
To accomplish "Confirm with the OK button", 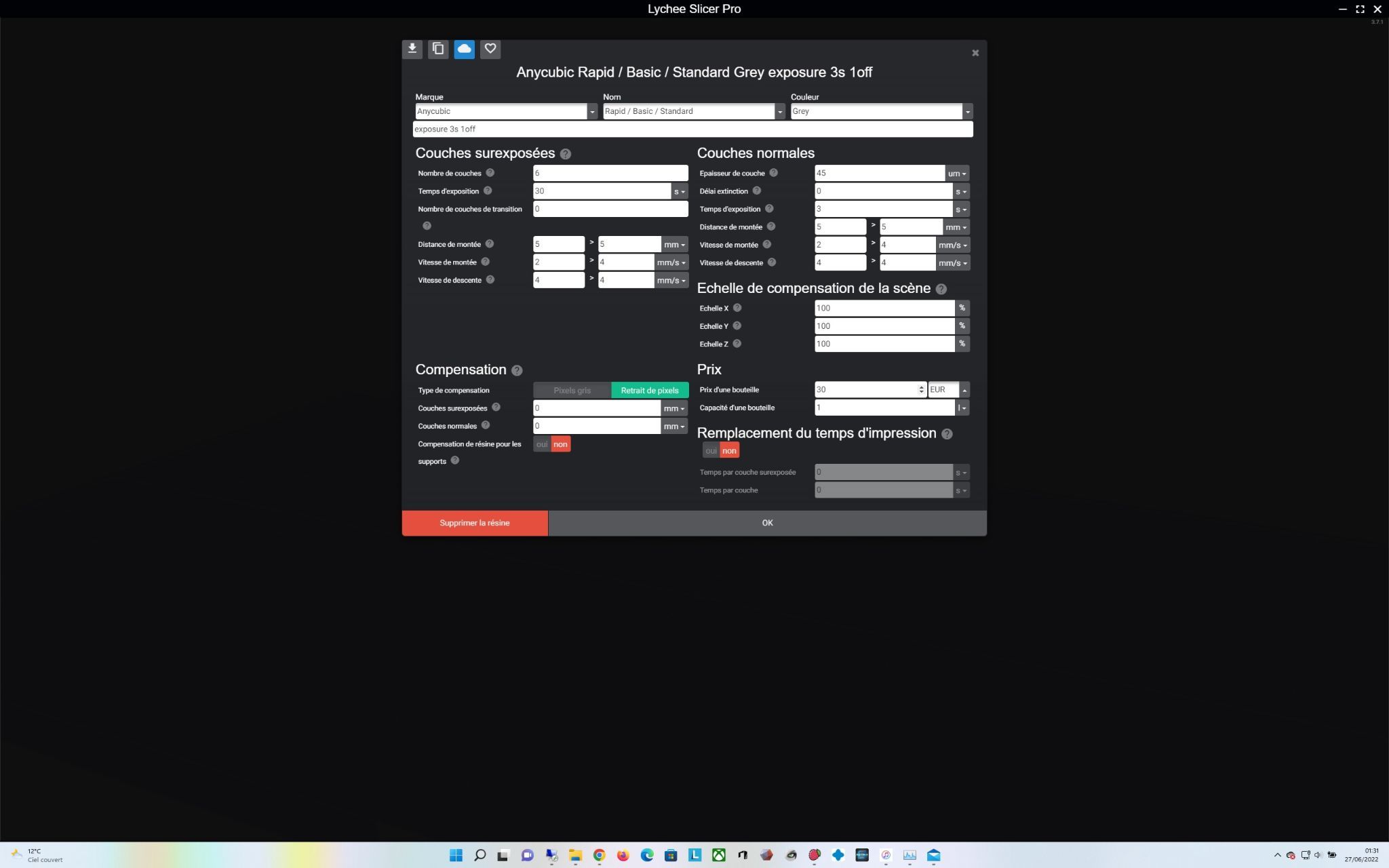I will [767, 523].
